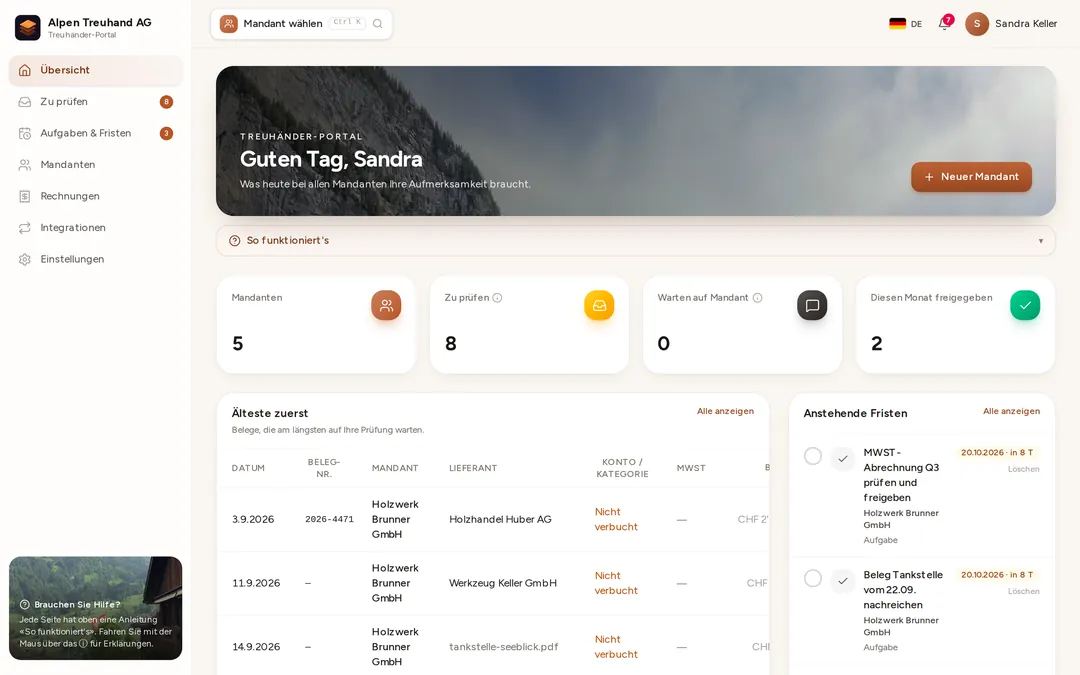Screen dimensions: 1080x675
Task: Mark Beleg Tankstelle task as done
Action: pos(842,581)
